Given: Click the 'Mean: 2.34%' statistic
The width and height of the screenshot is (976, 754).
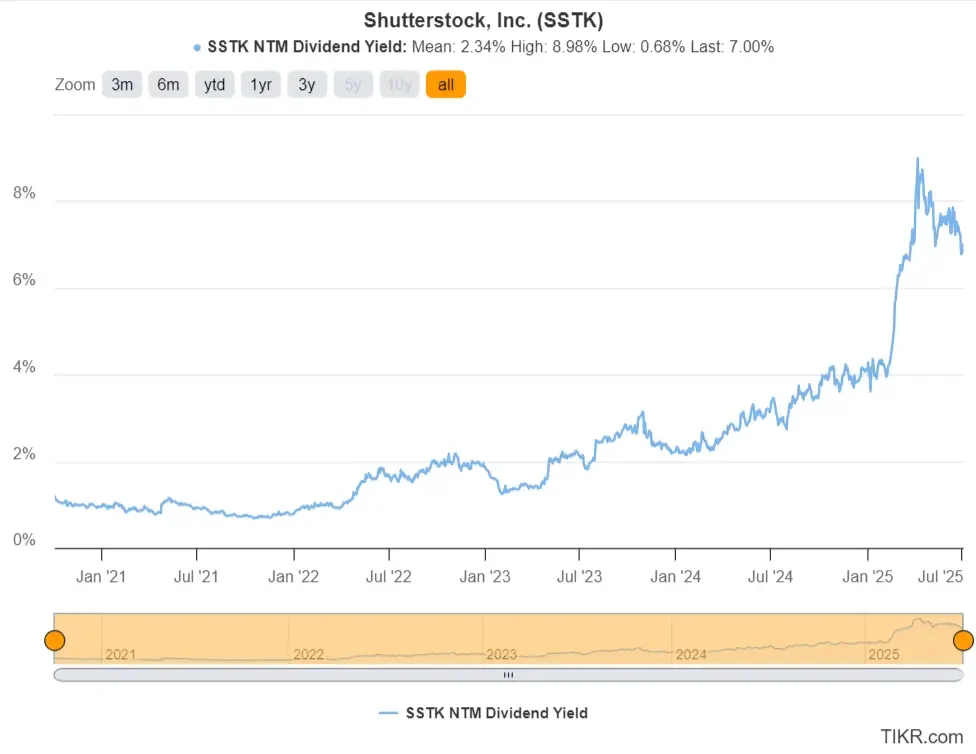Looking at the screenshot, I should [459, 47].
